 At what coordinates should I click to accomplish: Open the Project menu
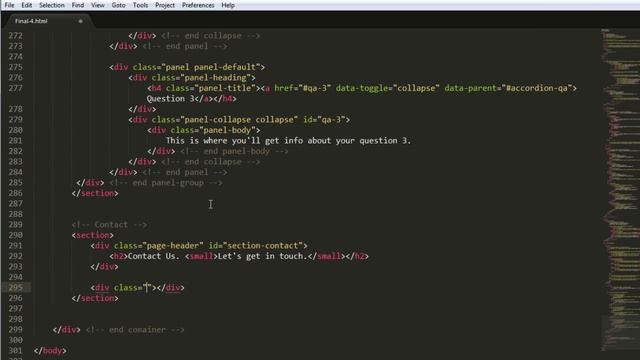tap(165, 5)
